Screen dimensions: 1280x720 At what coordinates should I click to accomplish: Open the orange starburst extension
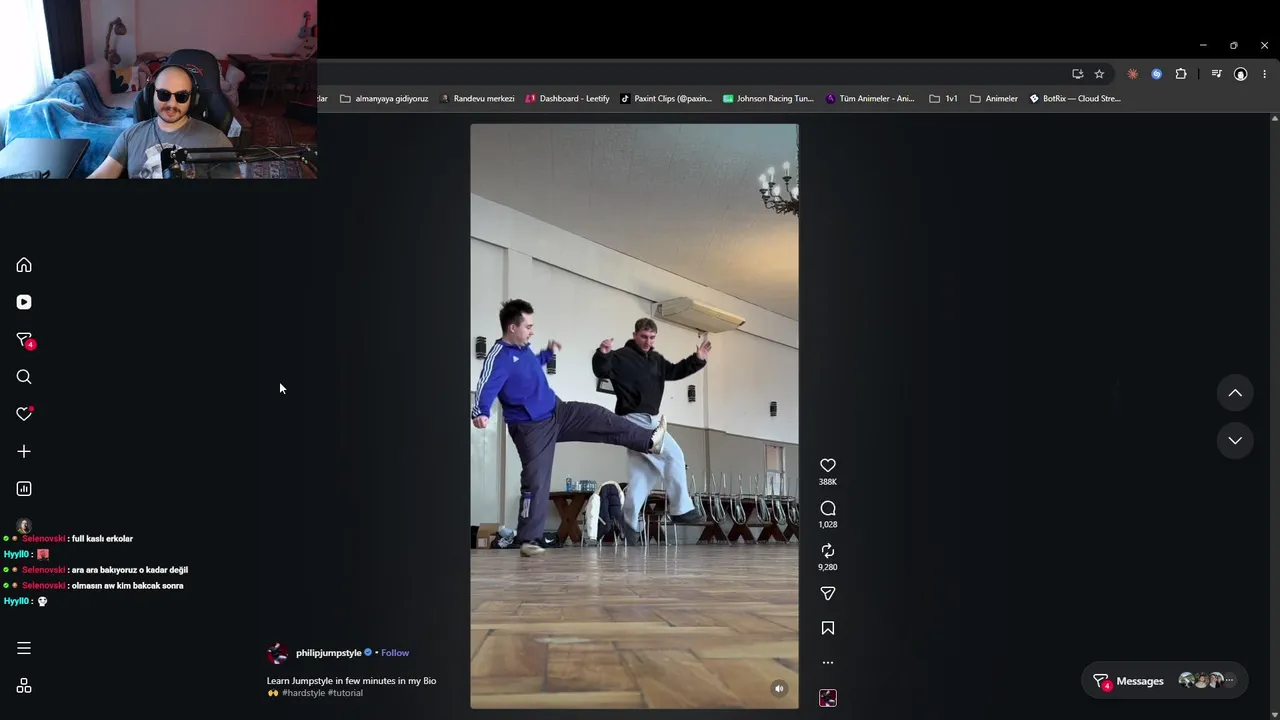[1133, 74]
